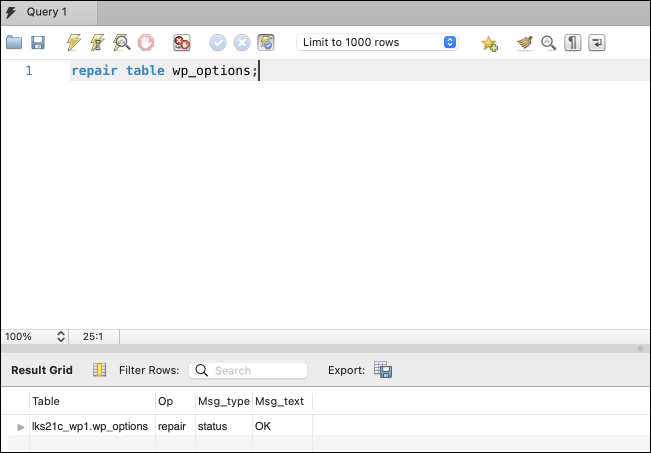Open find panel magnifier icon
651x453 pixels.
point(548,42)
